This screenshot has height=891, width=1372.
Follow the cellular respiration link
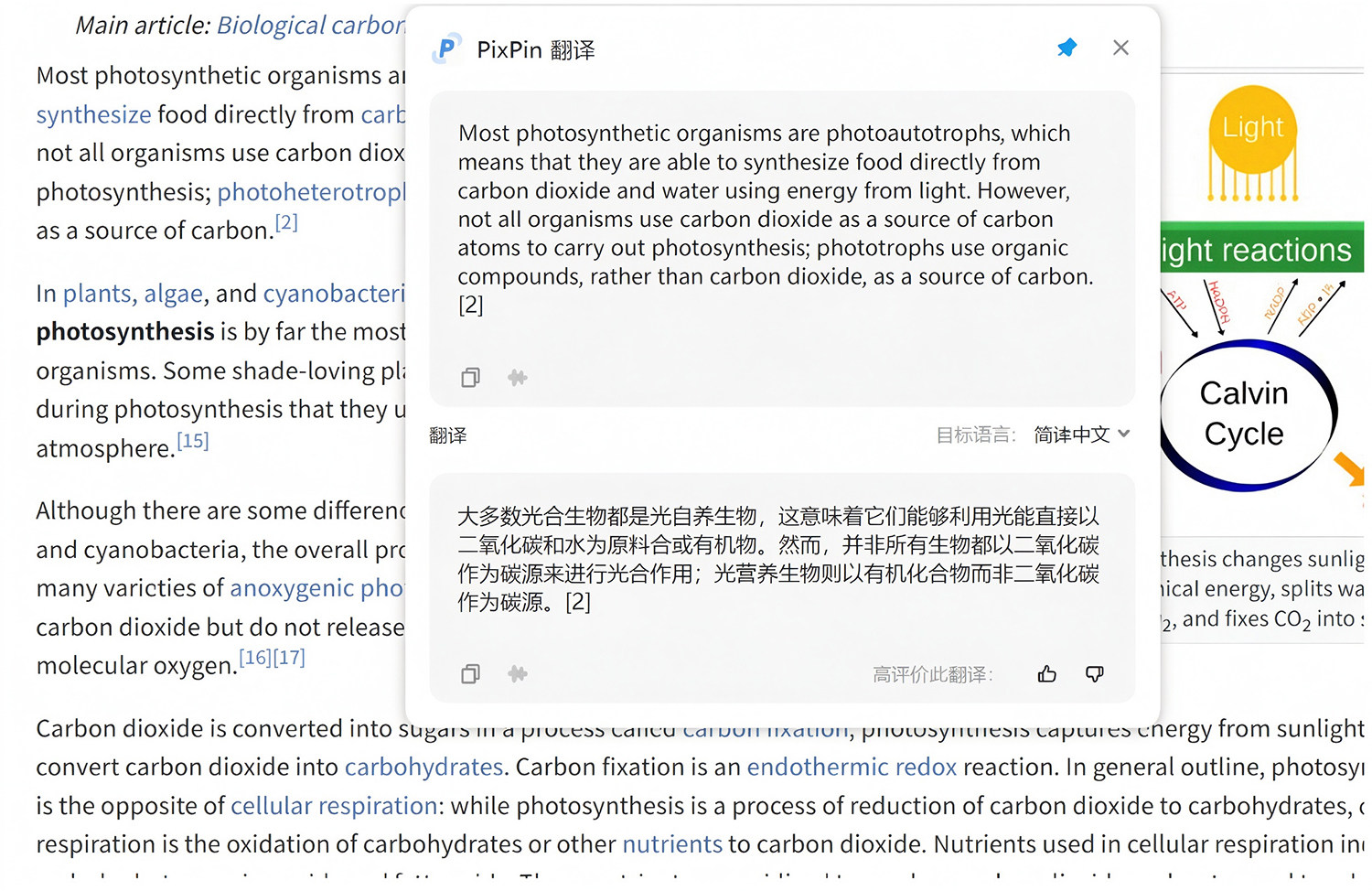click(x=334, y=806)
